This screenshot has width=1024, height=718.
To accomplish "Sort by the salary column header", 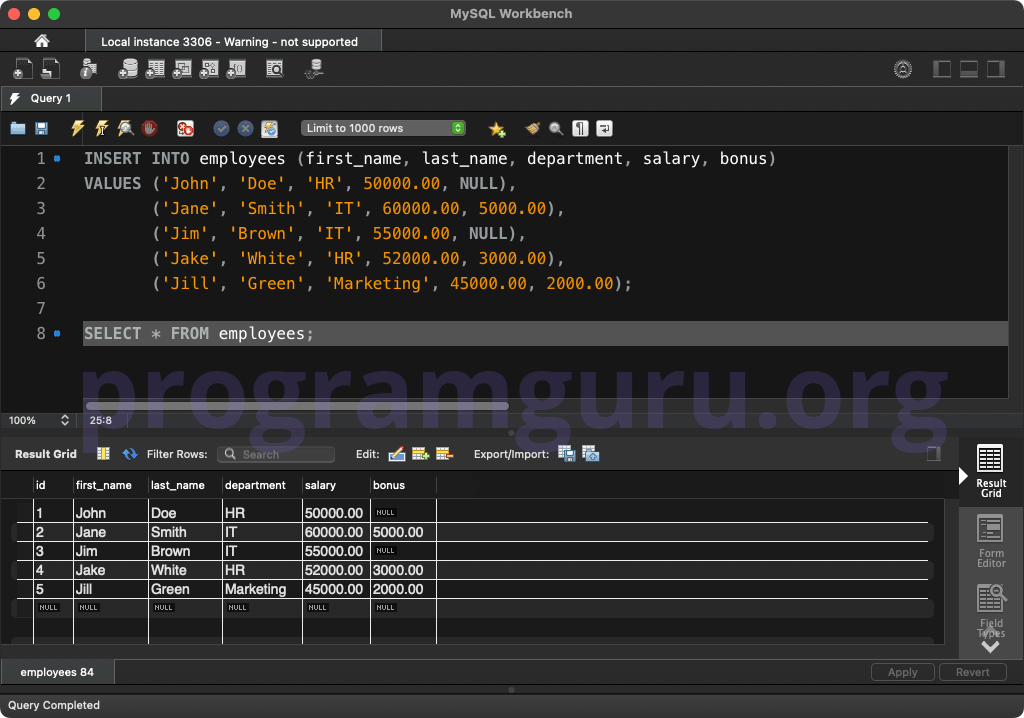I will 336,485.
